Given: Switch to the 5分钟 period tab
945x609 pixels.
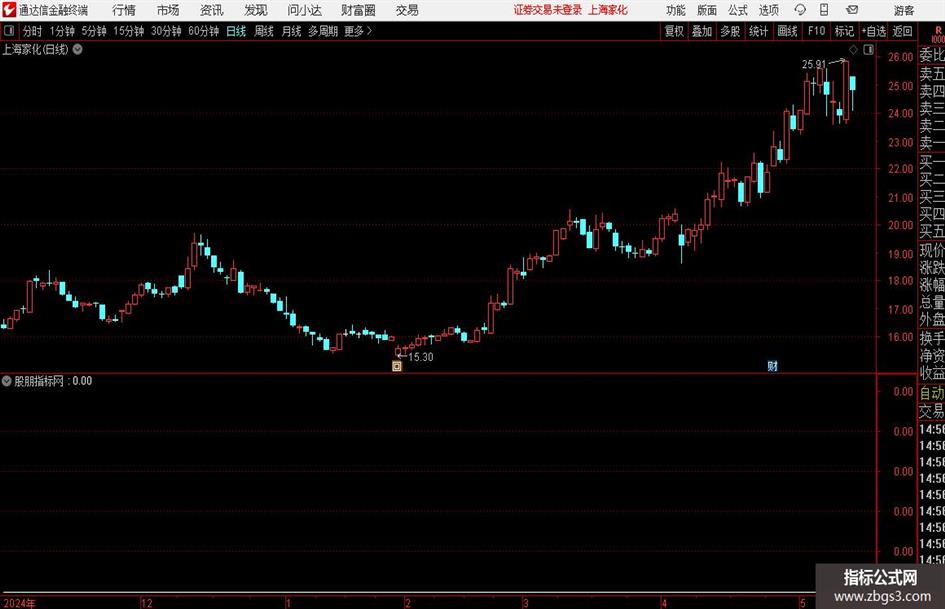Looking at the screenshot, I should click(x=94, y=31).
